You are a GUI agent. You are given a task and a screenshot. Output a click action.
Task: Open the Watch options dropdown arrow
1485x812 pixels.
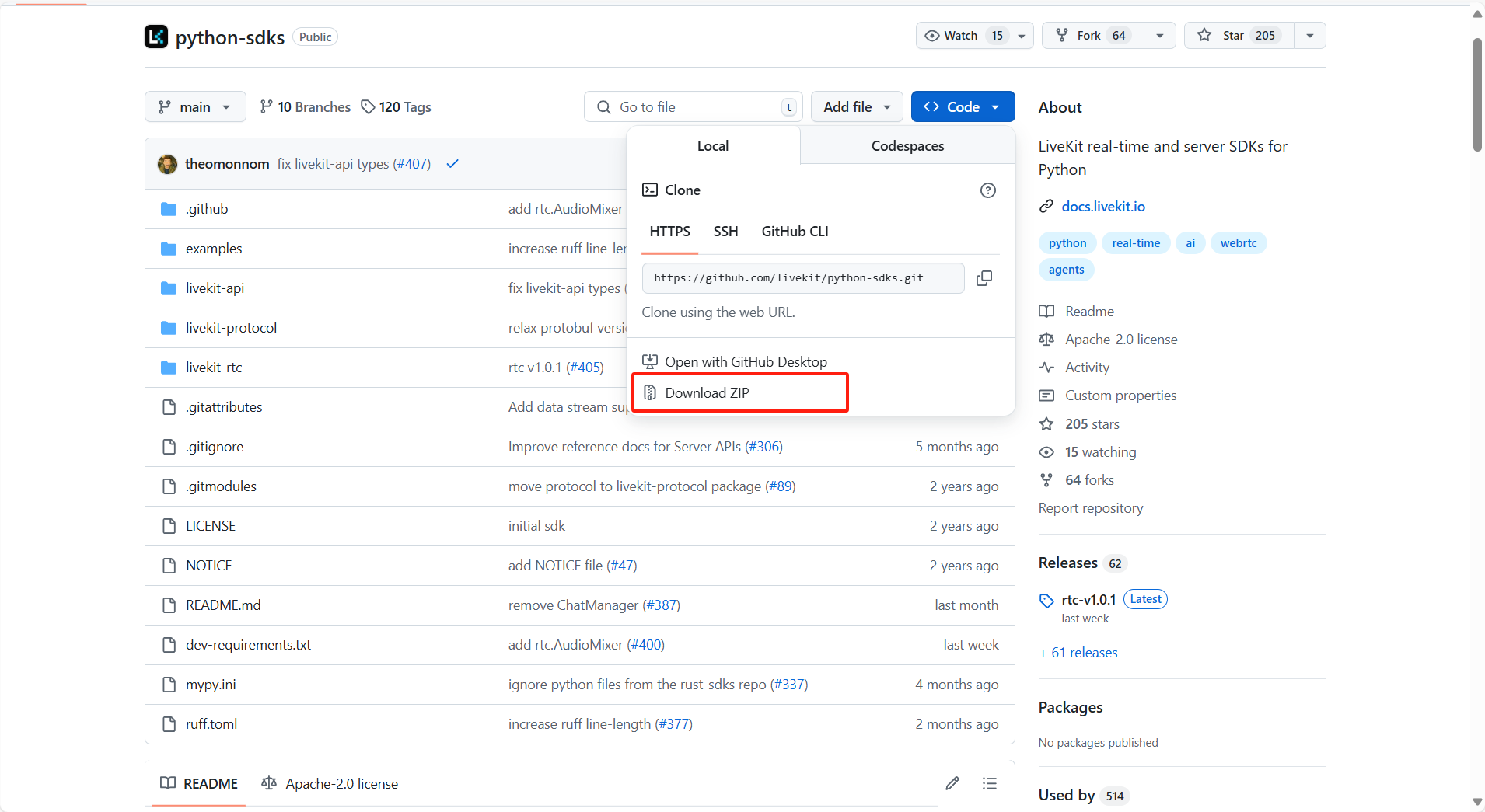click(x=1022, y=36)
